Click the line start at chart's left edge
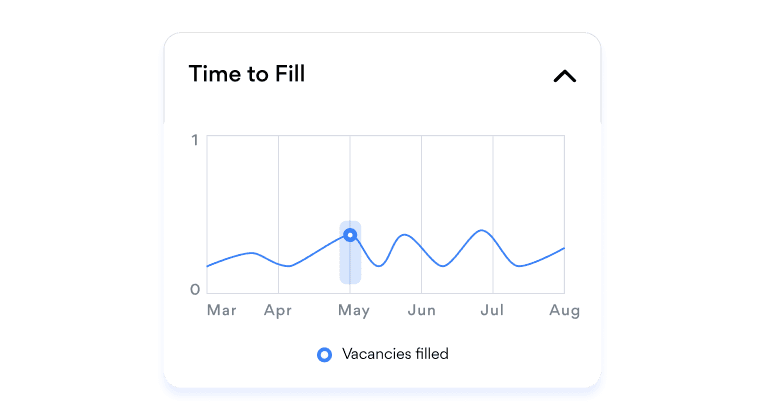Screen dimensions: 765x420 point(208,266)
